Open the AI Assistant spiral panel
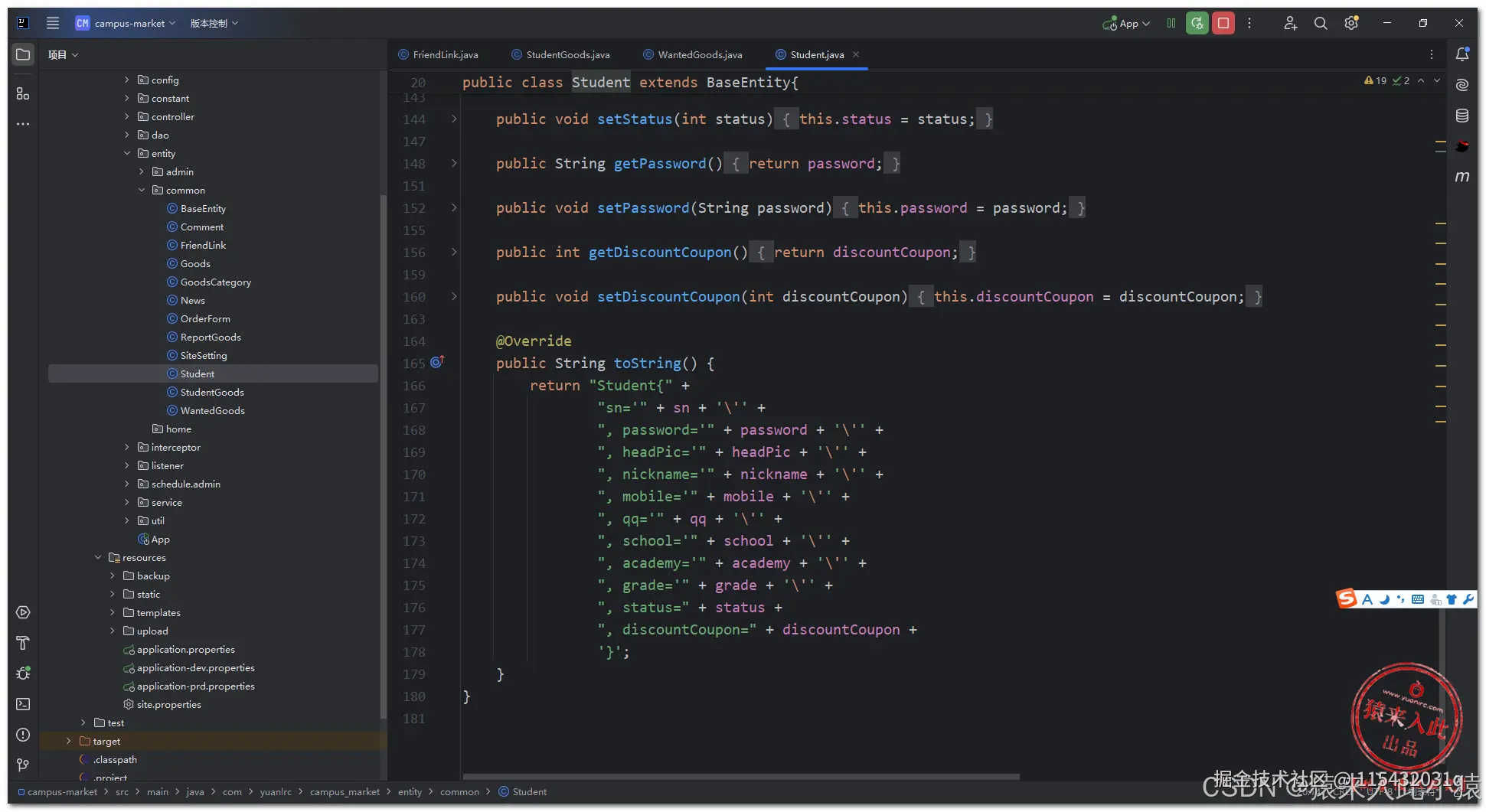Image resolution: width=1486 pixels, height=812 pixels. coord(1462,85)
